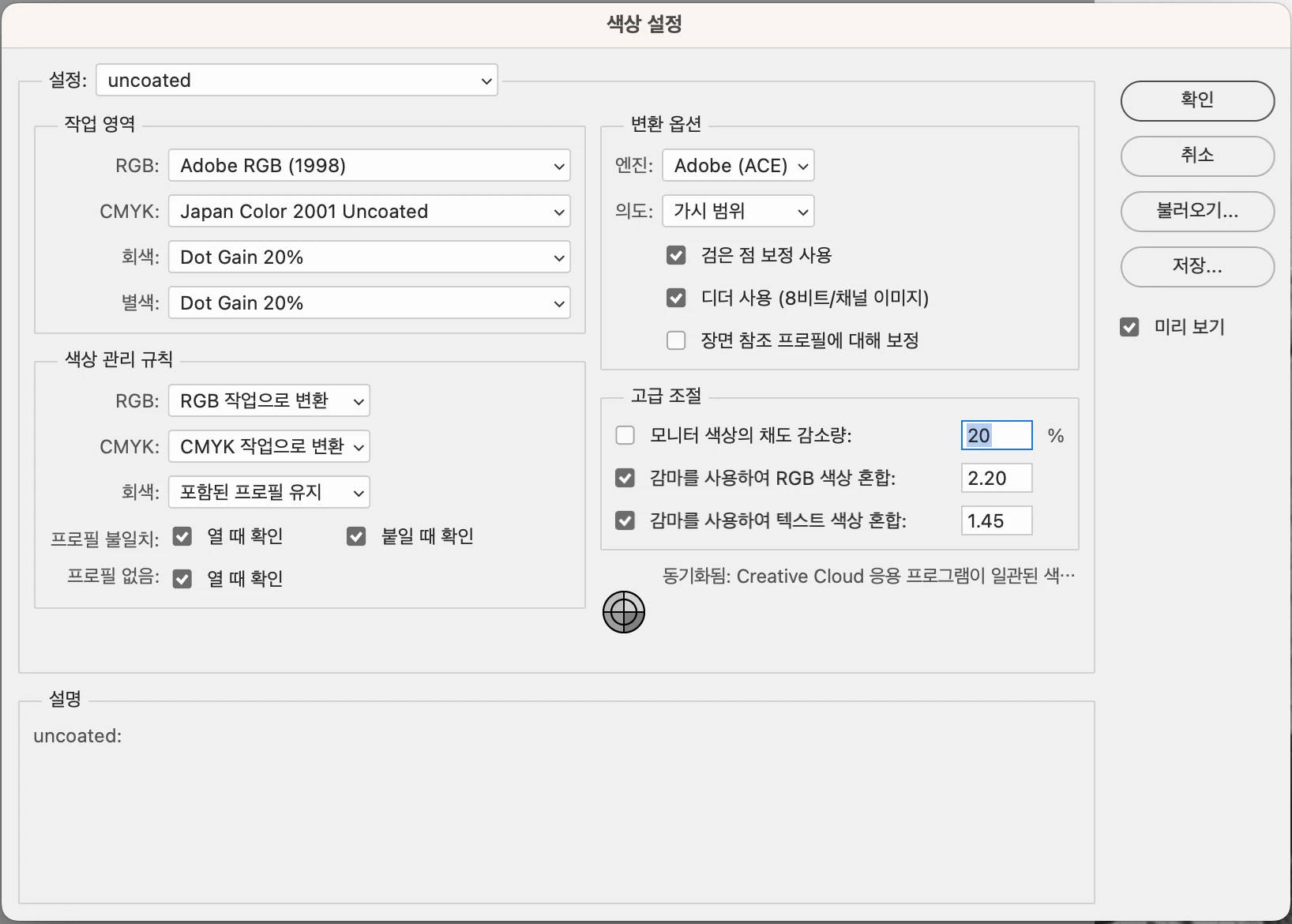Viewport: 1292px width, 924px height.
Task: Click the Creative Cloud sync status icon
Action: point(624,612)
